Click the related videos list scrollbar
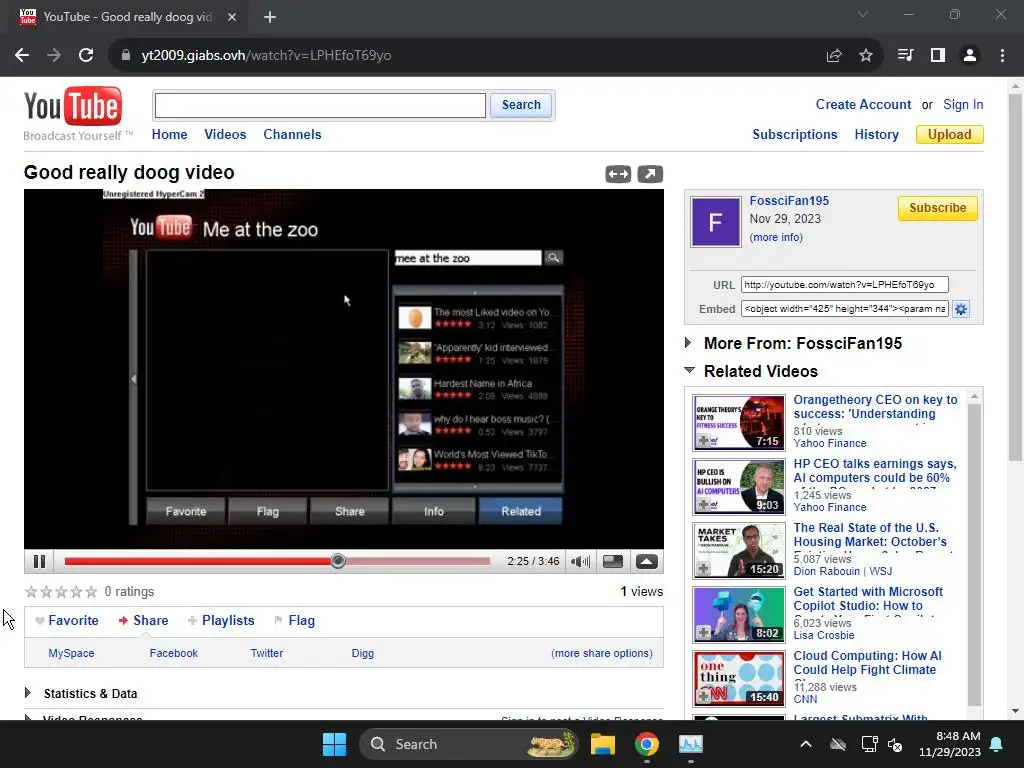Viewport: 1024px width, 768px height. pyautogui.click(x=974, y=552)
